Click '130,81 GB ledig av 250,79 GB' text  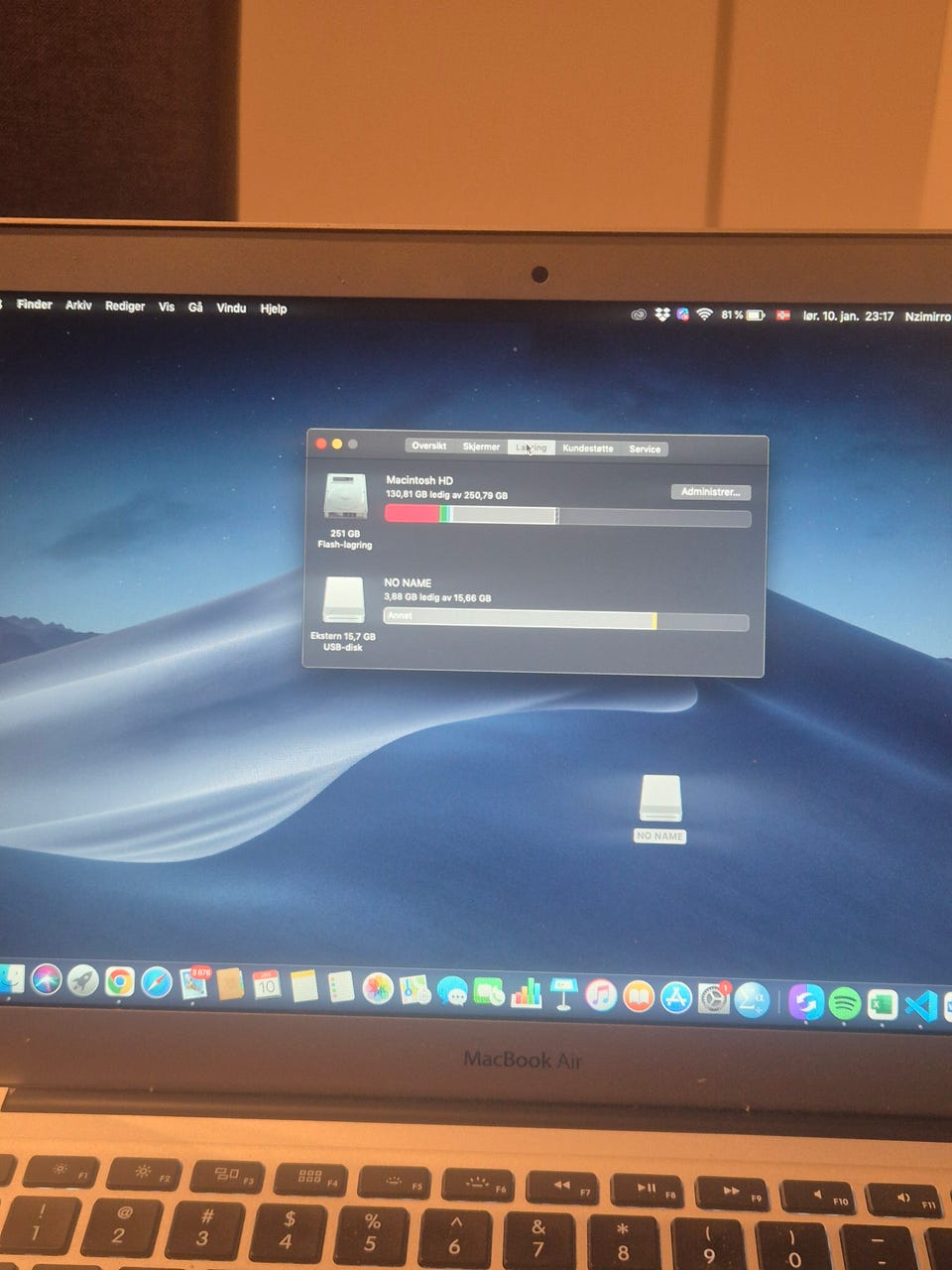point(446,495)
